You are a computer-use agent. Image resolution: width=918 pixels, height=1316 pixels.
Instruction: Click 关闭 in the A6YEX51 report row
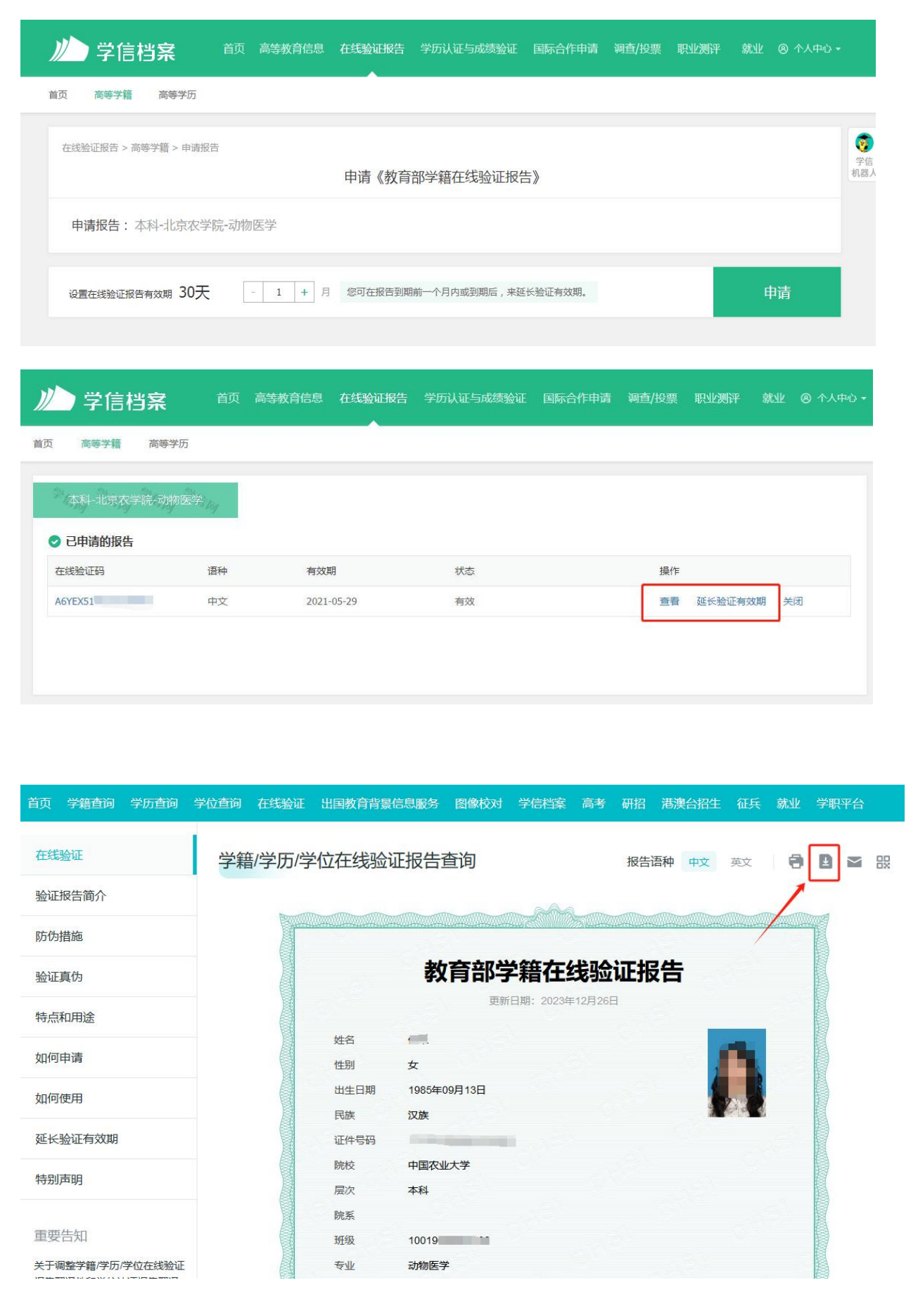[x=793, y=601]
